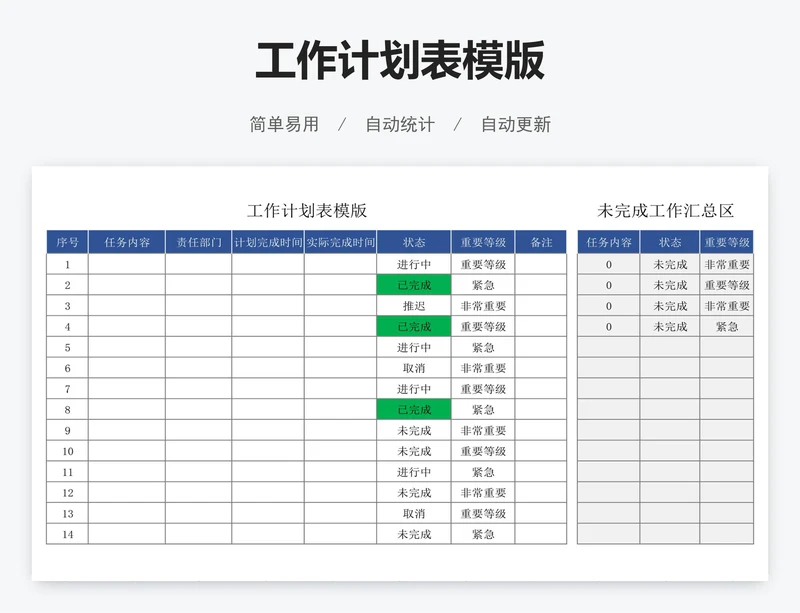Open the 进行中 status cell in row 1
800x613 pixels.
pyautogui.click(x=414, y=265)
